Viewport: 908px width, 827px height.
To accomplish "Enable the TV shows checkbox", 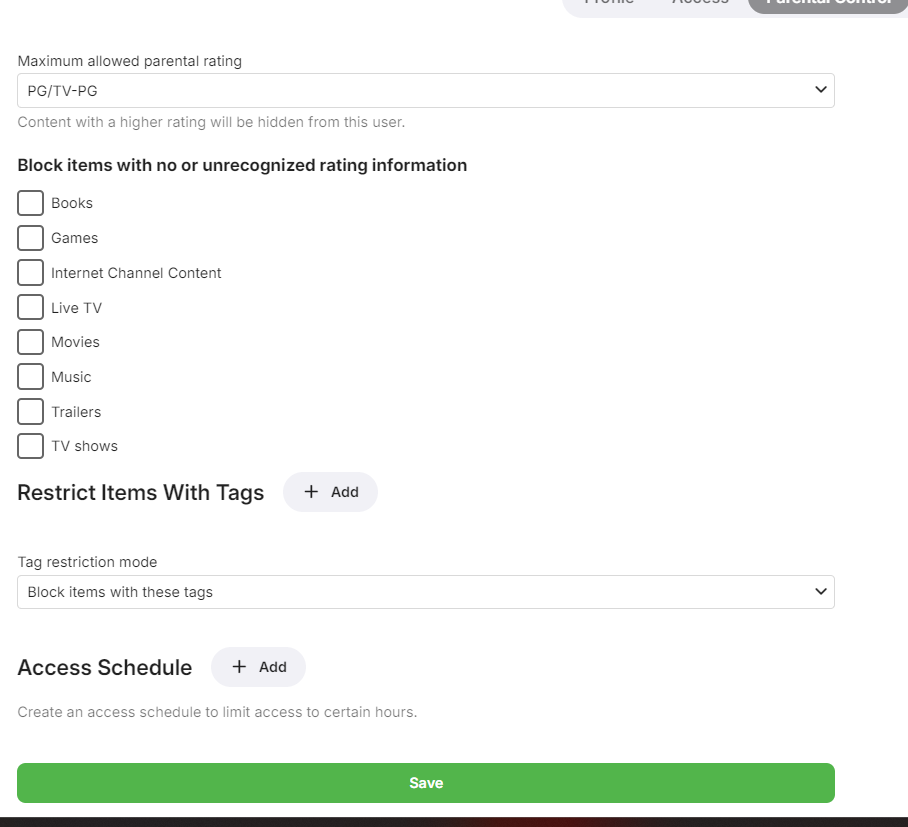I will coord(31,446).
